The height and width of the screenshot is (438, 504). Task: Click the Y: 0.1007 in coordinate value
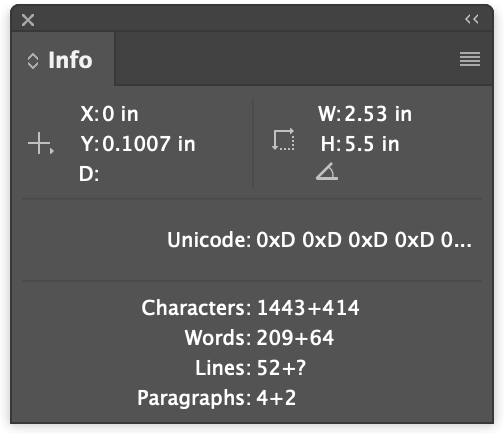[138, 144]
